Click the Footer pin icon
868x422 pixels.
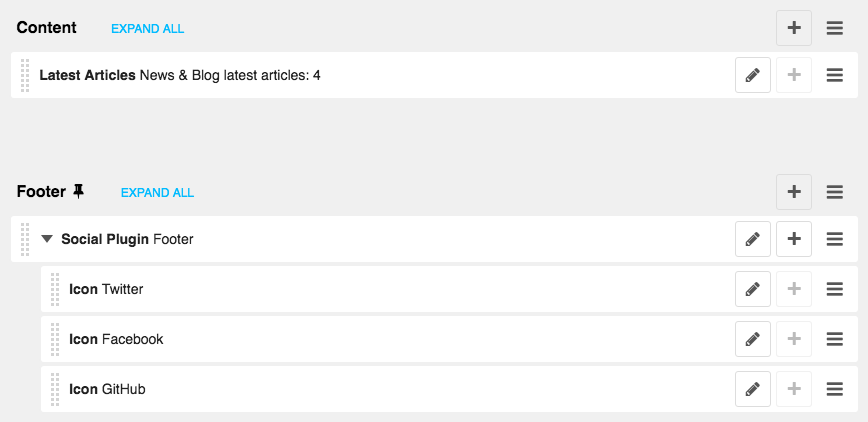point(79,192)
